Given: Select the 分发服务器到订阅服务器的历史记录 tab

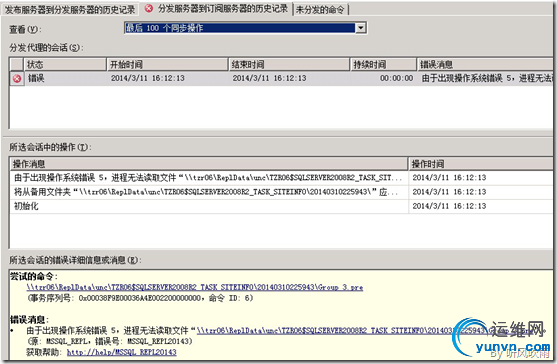Looking at the screenshot, I should point(222,9).
